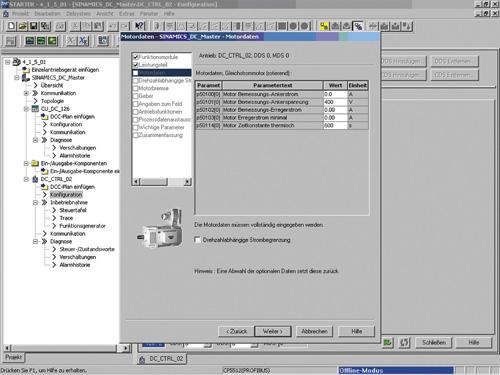The height and width of the screenshot is (375, 500).
Task: Collapse the CU_DC_126 tree node
Action: (x=26, y=109)
